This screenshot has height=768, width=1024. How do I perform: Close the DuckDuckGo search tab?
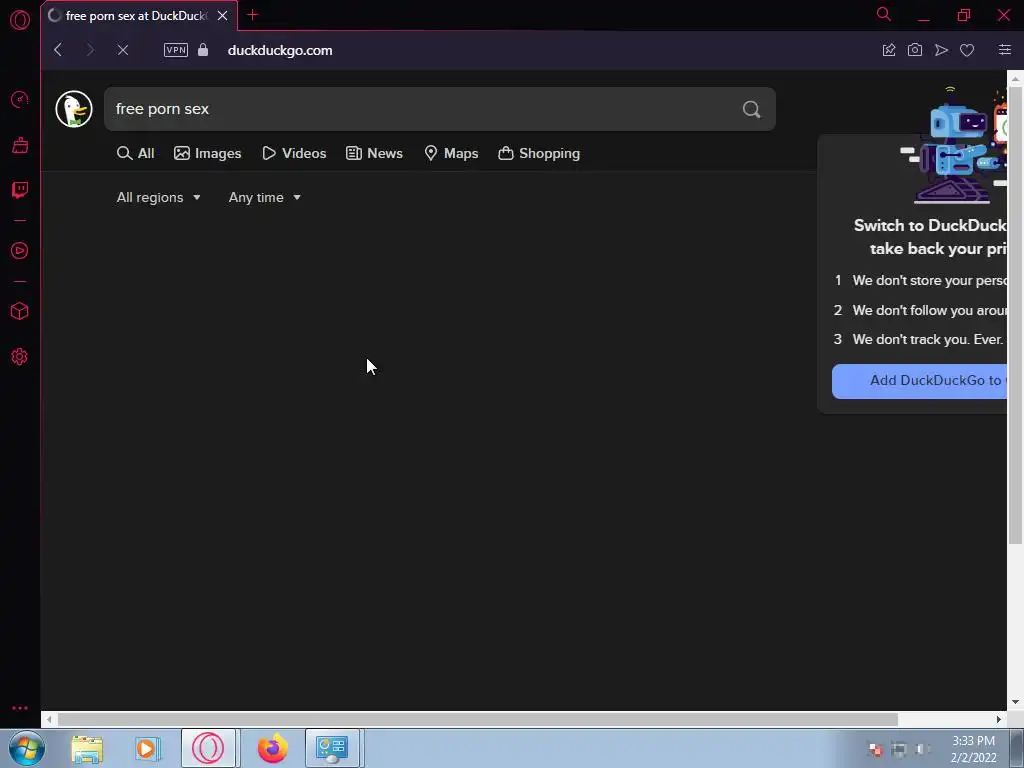(x=223, y=16)
